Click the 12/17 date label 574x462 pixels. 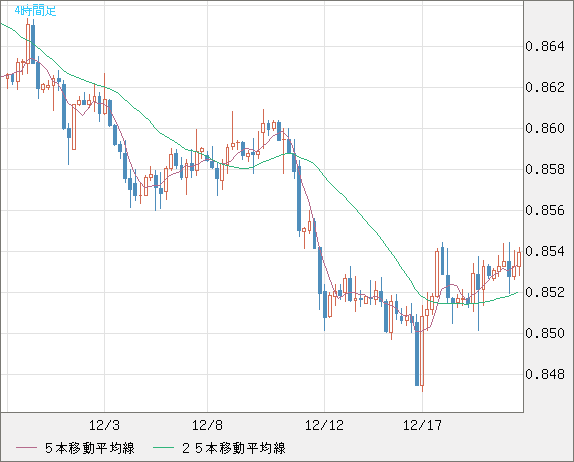[x=422, y=425]
